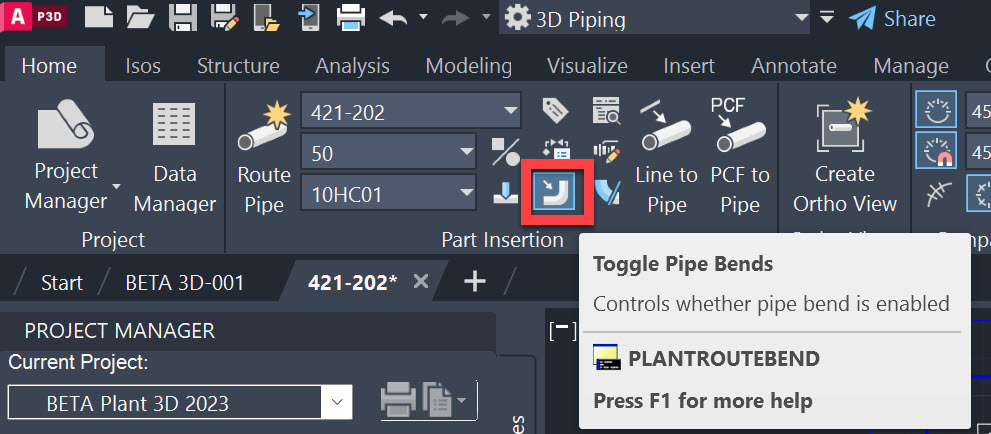Open the Annotate ribbon tab
The height and width of the screenshot is (434, 991).
(794, 66)
